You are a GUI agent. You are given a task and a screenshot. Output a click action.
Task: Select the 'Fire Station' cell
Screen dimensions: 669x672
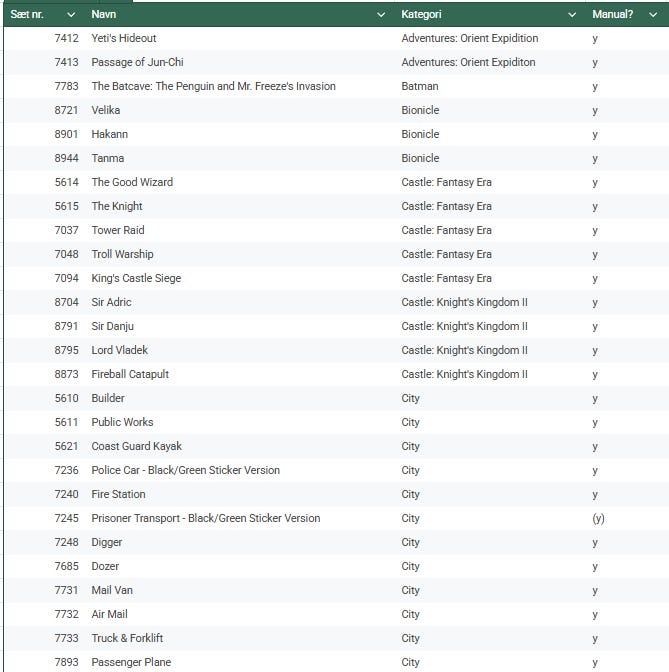241,494
